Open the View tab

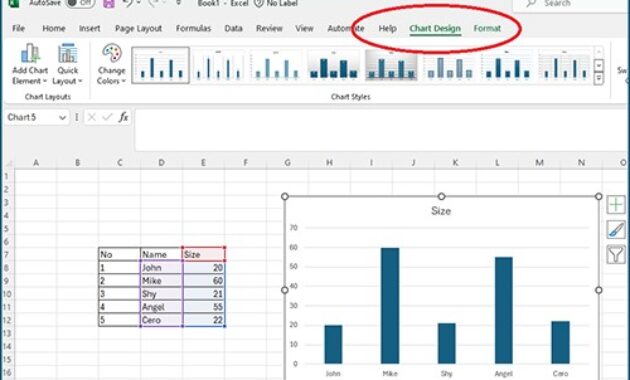[304, 28]
